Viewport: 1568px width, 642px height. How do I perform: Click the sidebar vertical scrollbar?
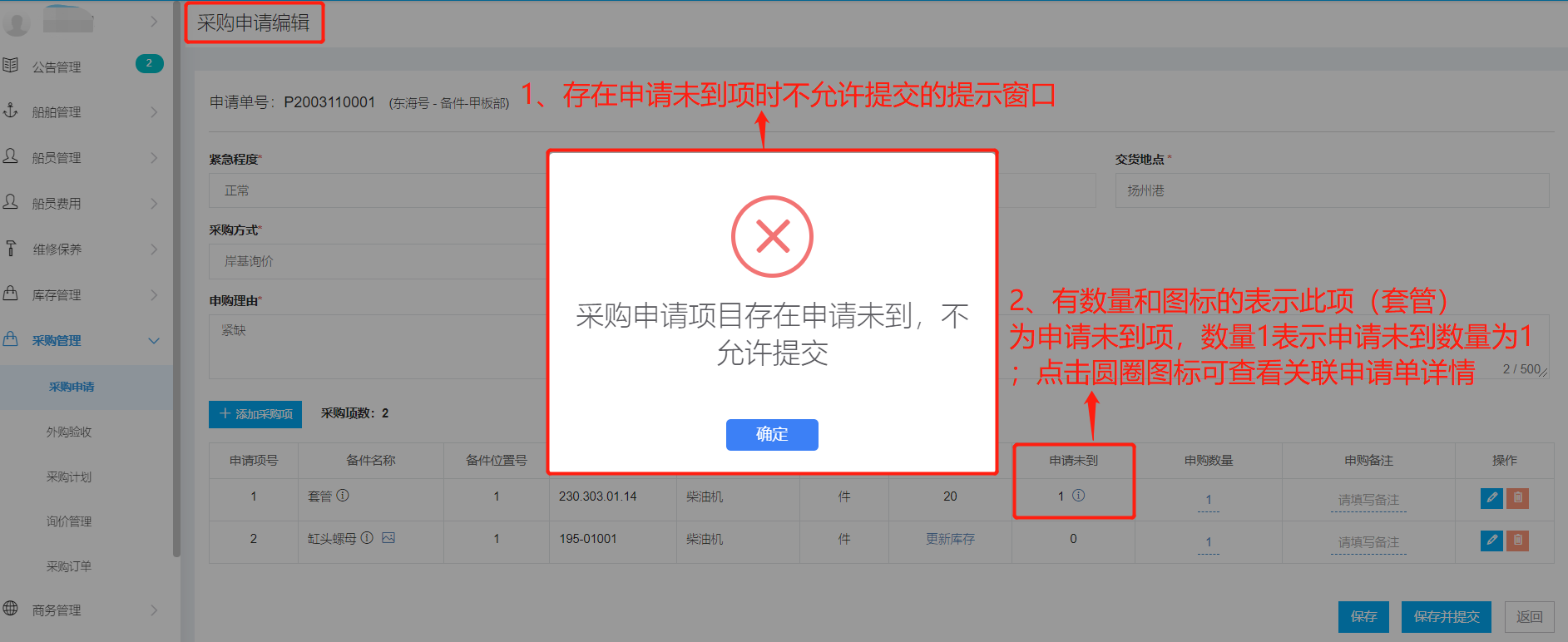[x=176, y=279]
